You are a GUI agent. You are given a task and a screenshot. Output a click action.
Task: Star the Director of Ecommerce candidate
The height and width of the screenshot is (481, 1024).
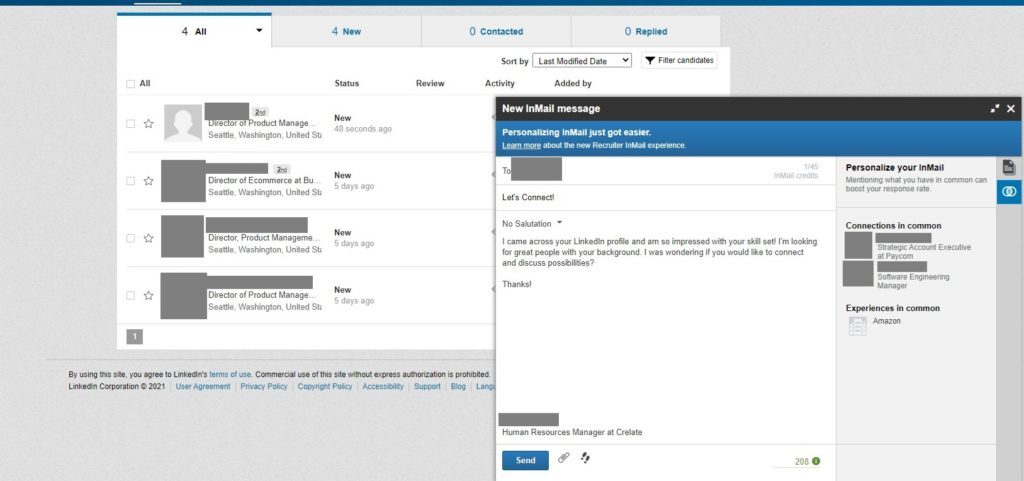click(148, 181)
